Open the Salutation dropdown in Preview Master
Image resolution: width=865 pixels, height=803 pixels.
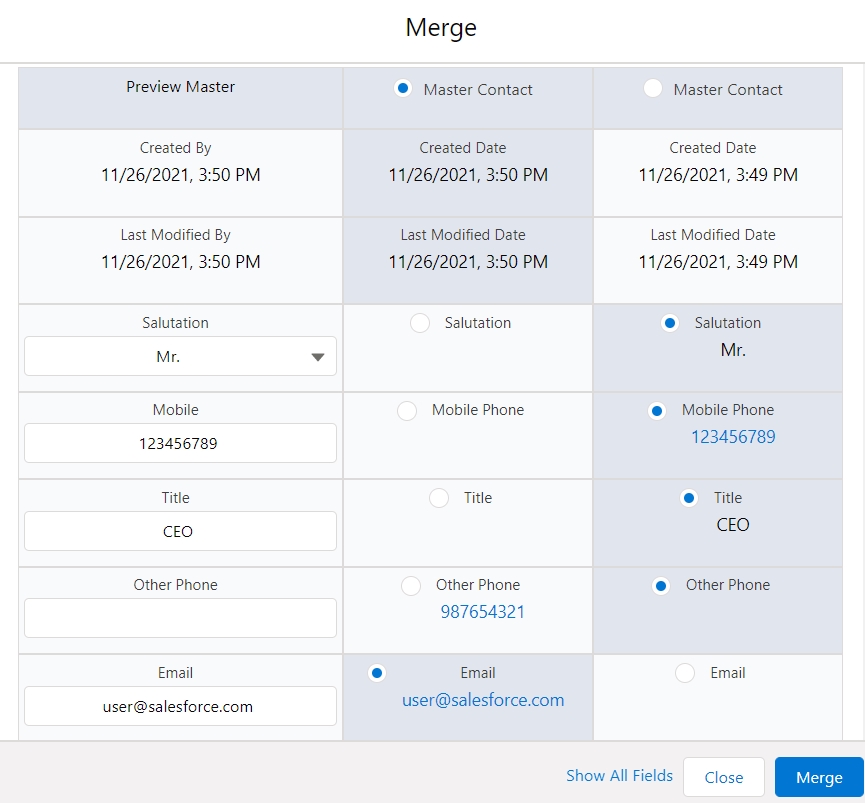coord(180,356)
